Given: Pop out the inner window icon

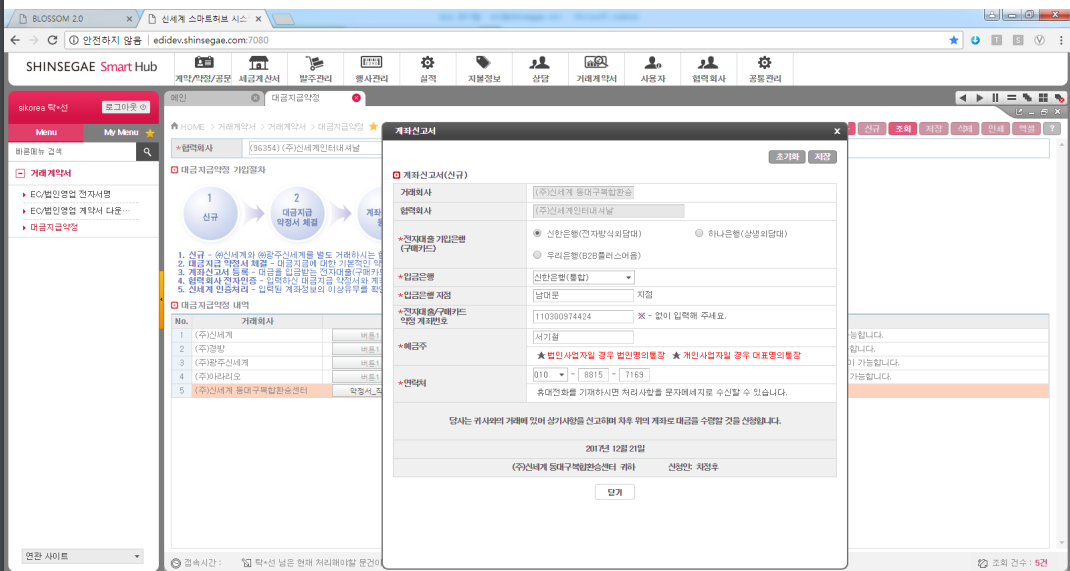Looking at the screenshot, I should click(1019, 112).
